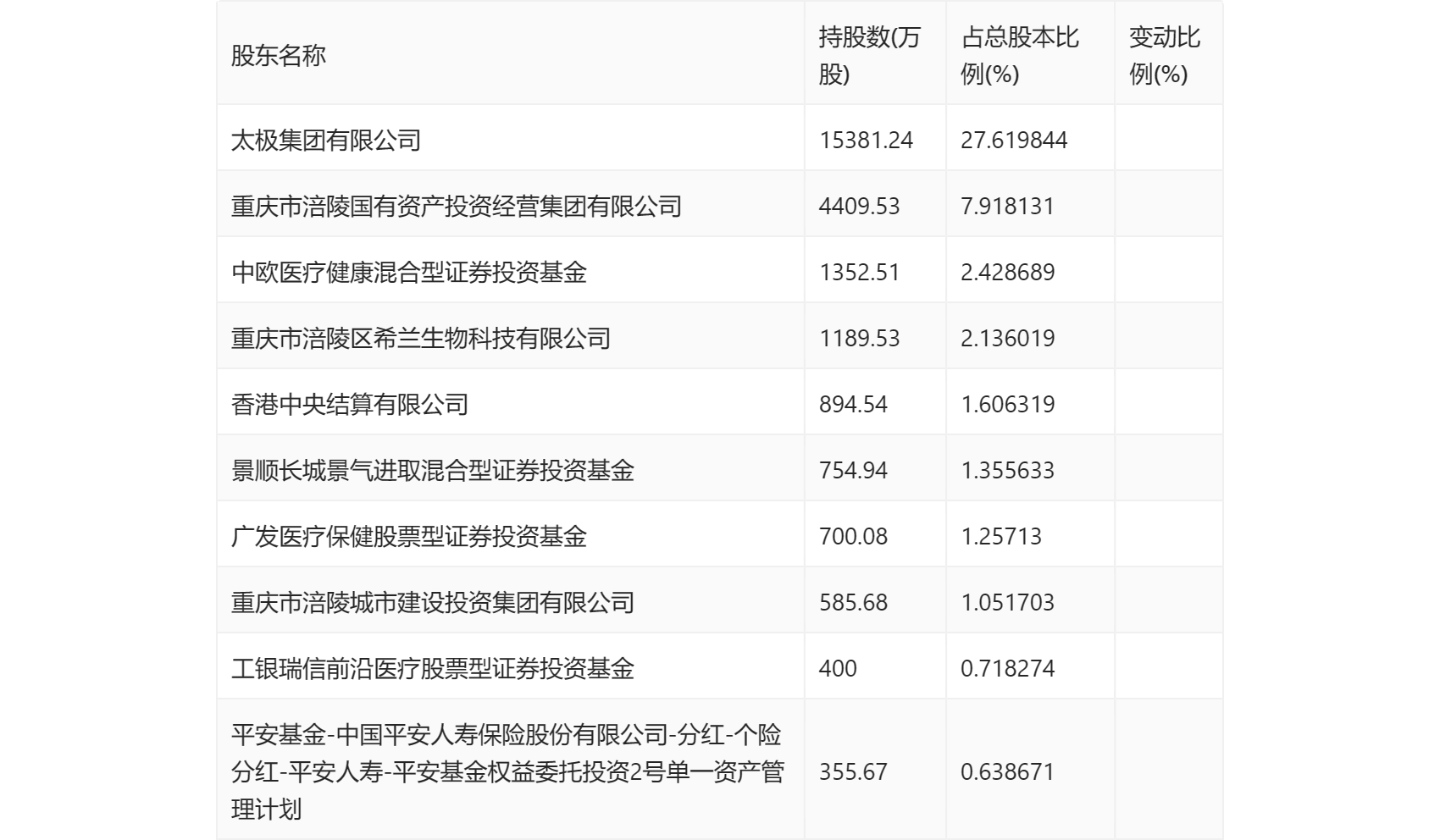Click percentage value 7.918131
Screen dimensions: 1440x840
(1008, 206)
